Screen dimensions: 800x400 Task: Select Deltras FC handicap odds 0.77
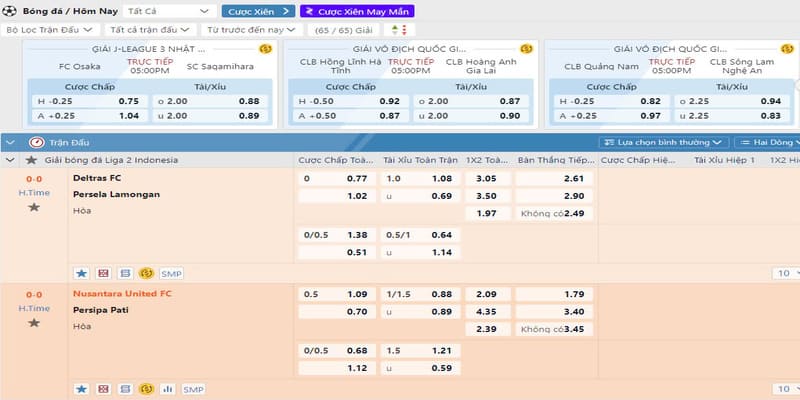click(337, 179)
